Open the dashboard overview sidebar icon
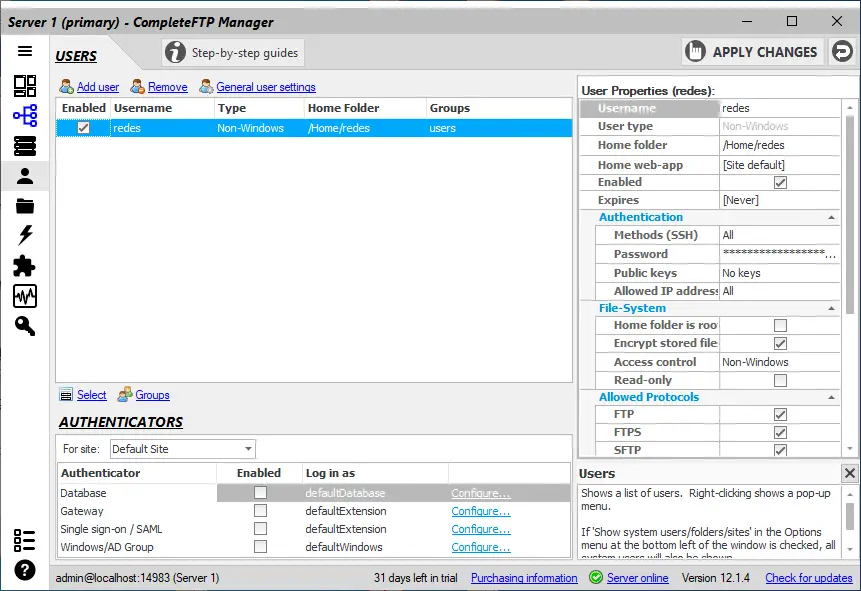Viewport: 861px width, 591px height. tap(25, 86)
